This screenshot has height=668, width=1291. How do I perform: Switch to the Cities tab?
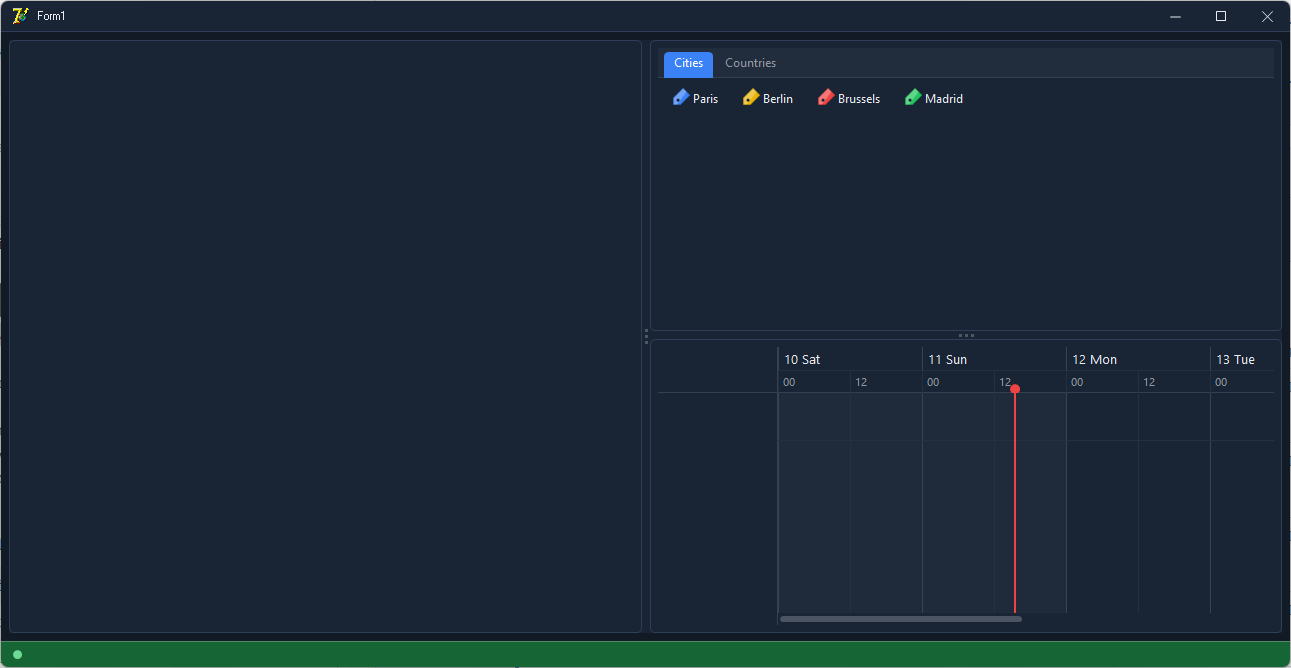pyautogui.click(x=688, y=64)
